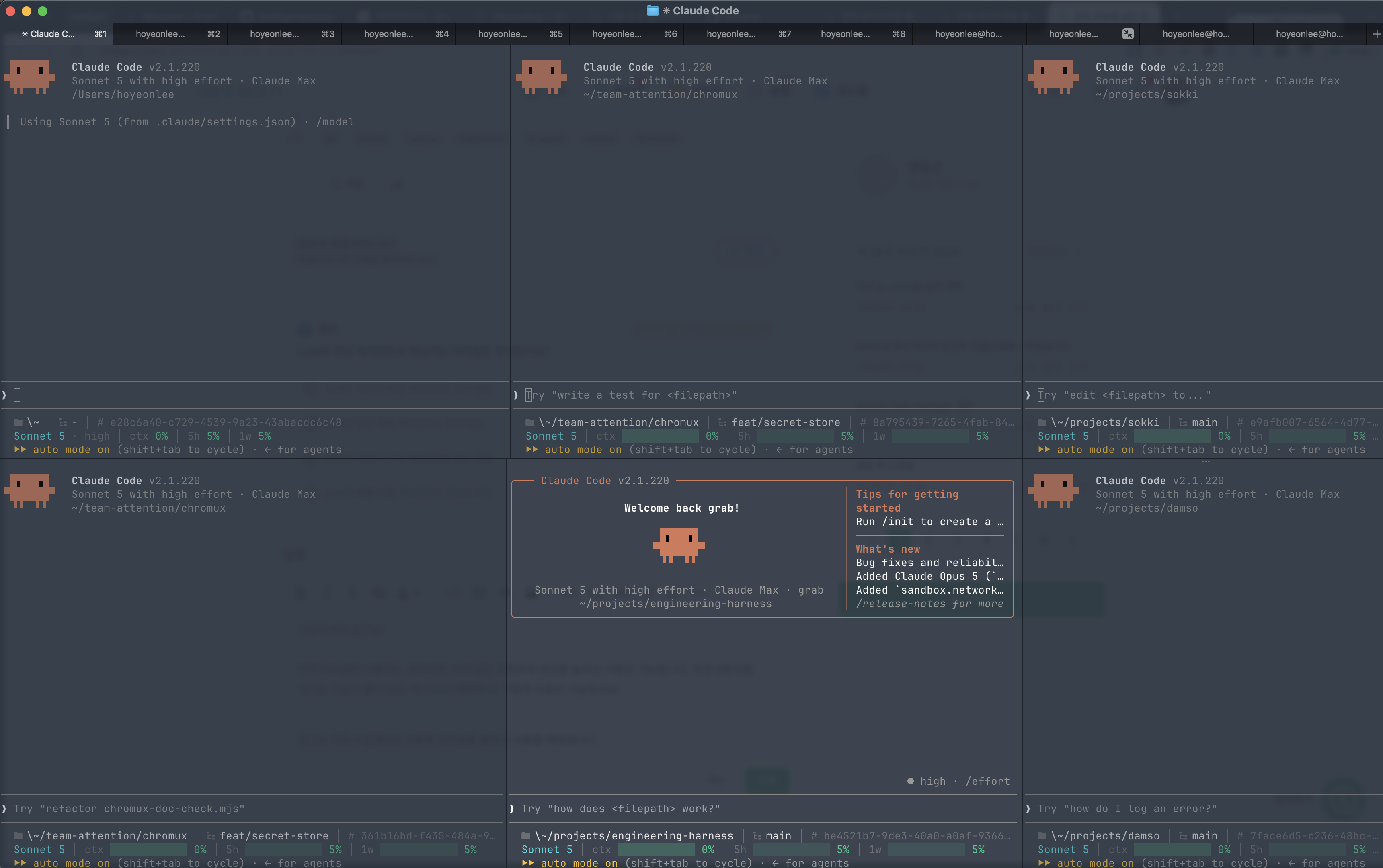Click the green dot beside 'high · /effort'

pos(910,781)
